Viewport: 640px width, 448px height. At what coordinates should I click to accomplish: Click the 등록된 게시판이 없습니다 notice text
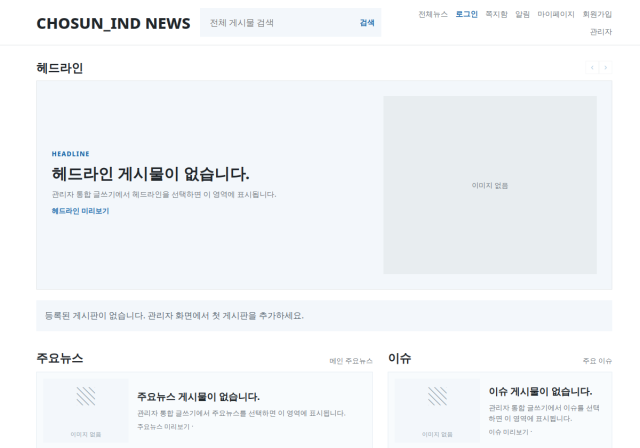pos(174,316)
